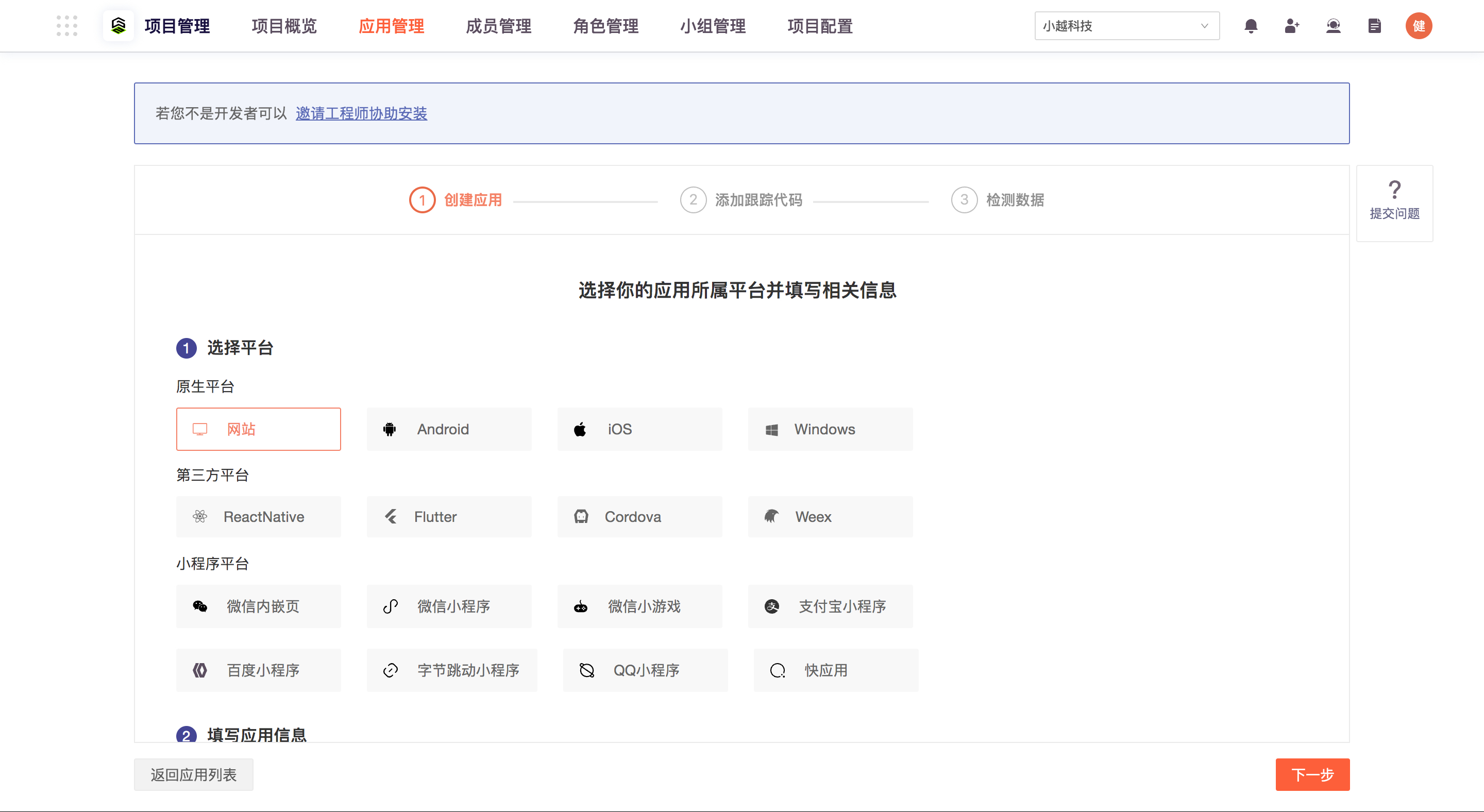Select the 微信小程序 platform option
The height and width of the screenshot is (812, 1484).
[x=449, y=606]
